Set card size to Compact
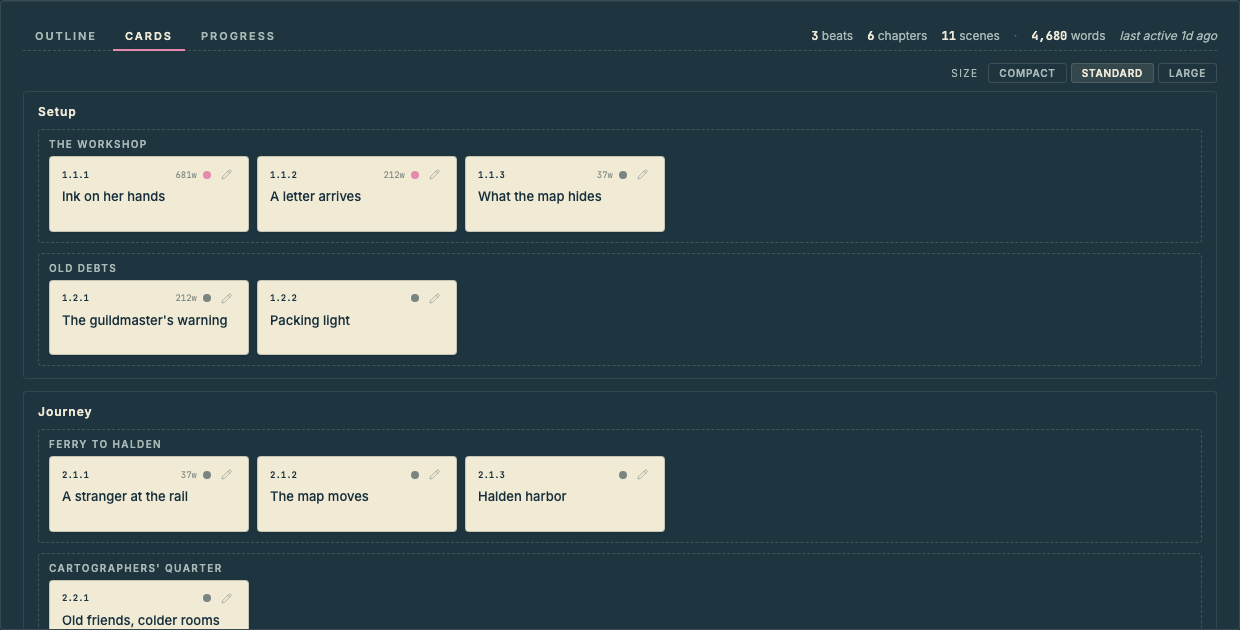Image resolution: width=1240 pixels, height=630 pixels. pyautogui.click(x=1027, y=73)
